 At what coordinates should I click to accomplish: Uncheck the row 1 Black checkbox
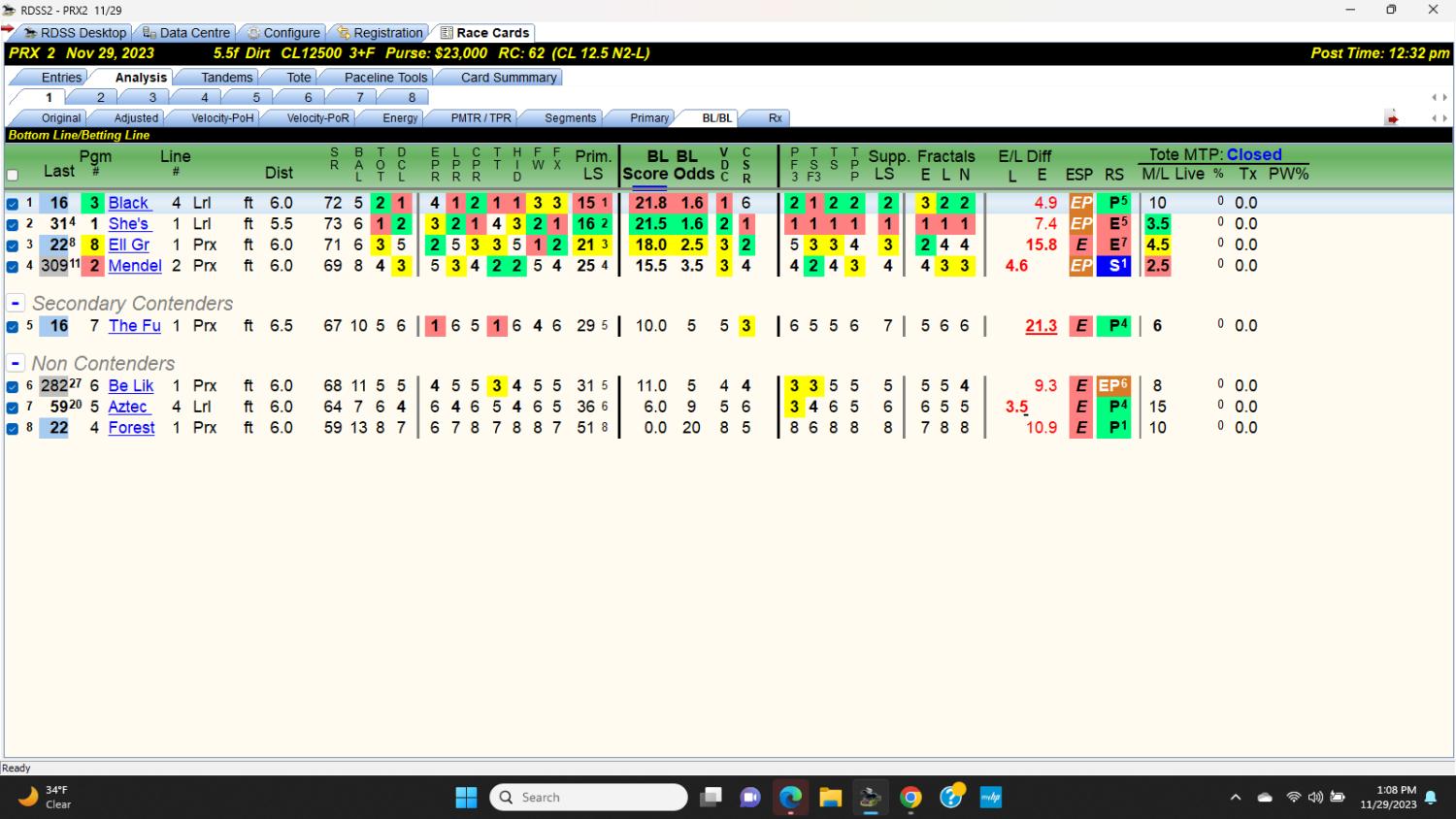coord(13,204)
